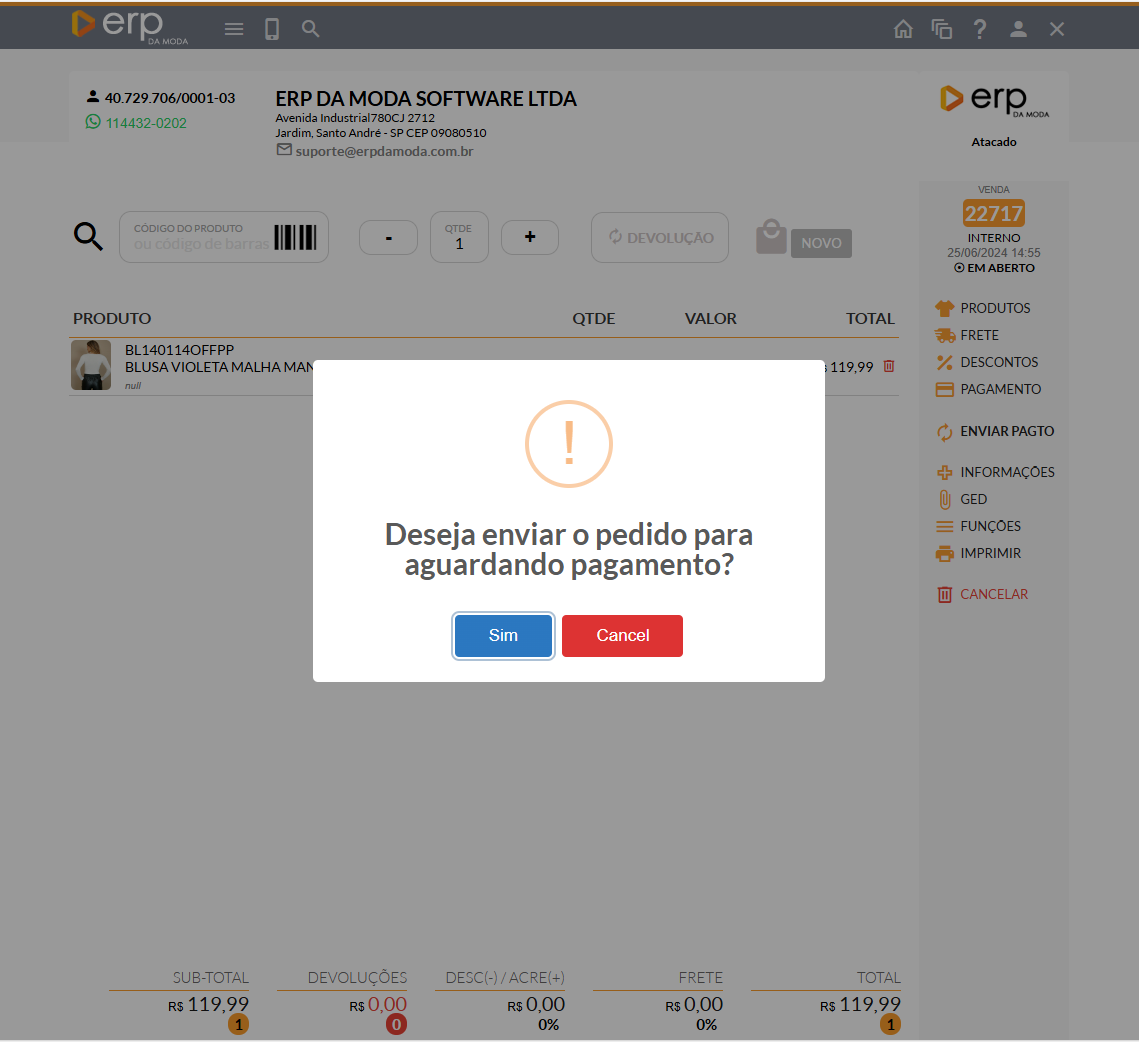
Task: Go to home via house icon
Action: [903, 29]
